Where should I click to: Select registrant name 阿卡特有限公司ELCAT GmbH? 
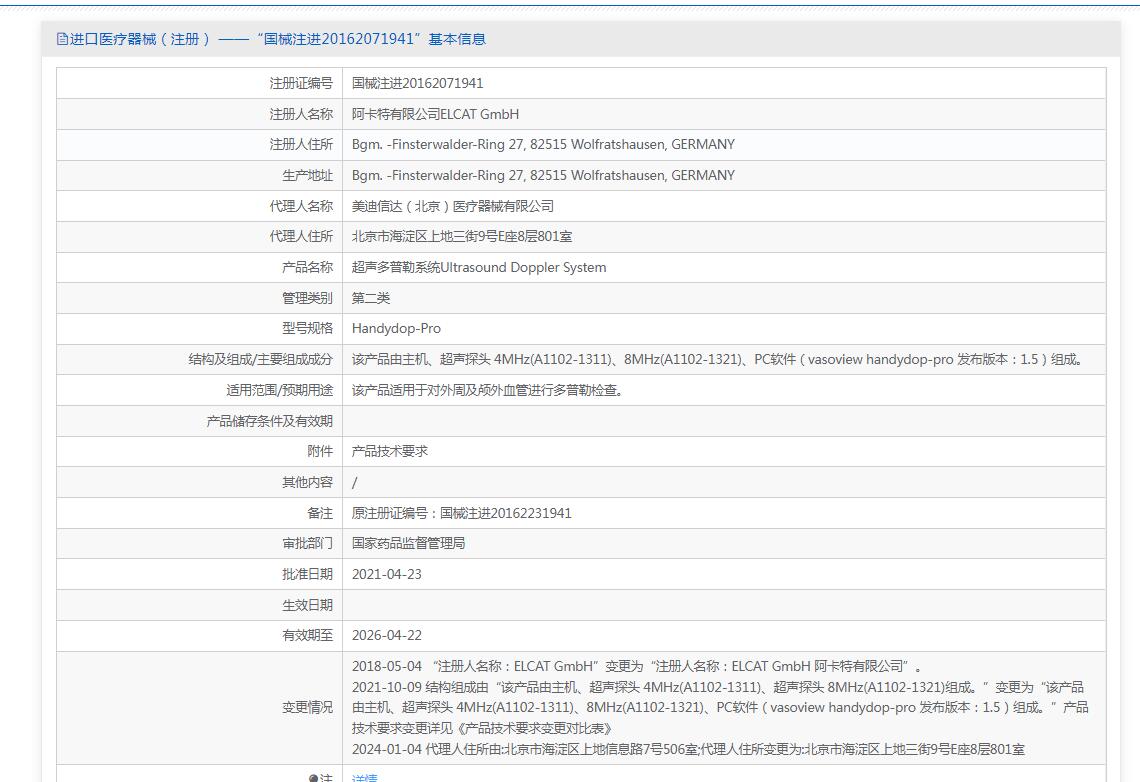point(435,114)
